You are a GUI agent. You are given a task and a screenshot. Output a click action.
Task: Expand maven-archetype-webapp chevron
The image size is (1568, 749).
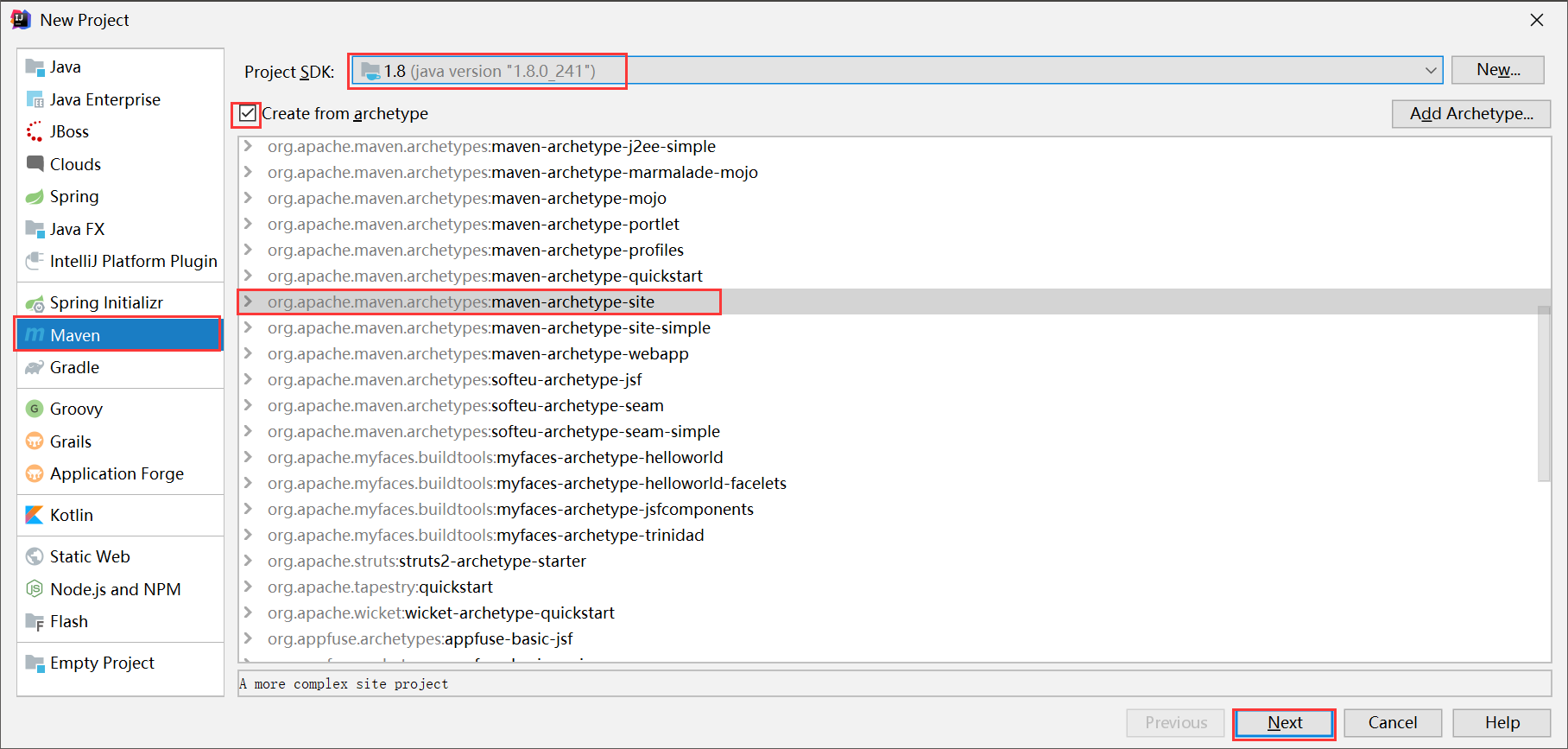249,353
